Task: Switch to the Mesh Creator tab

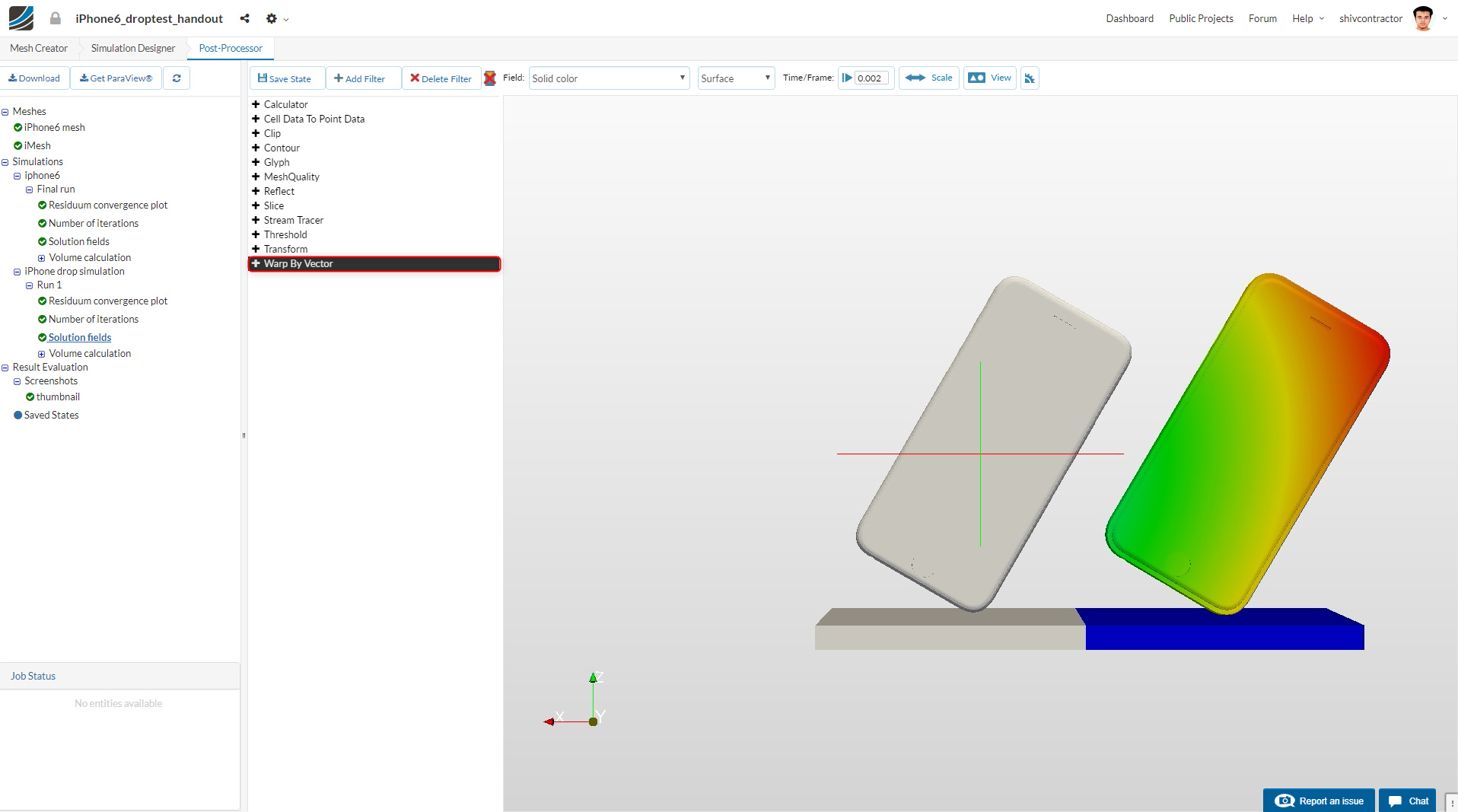Action: coord(39,48)
